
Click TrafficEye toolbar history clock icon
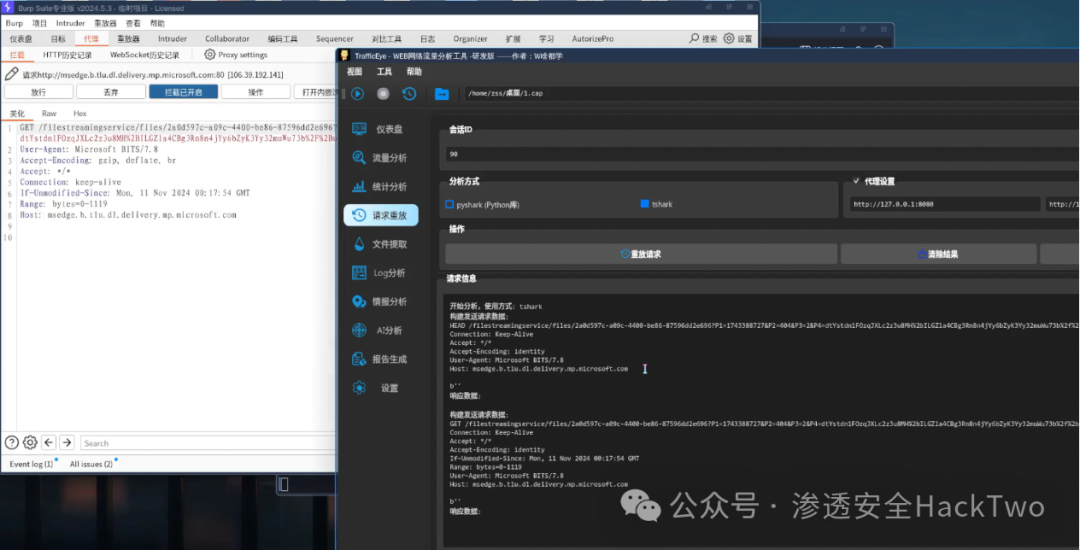[x=409, y=94]
